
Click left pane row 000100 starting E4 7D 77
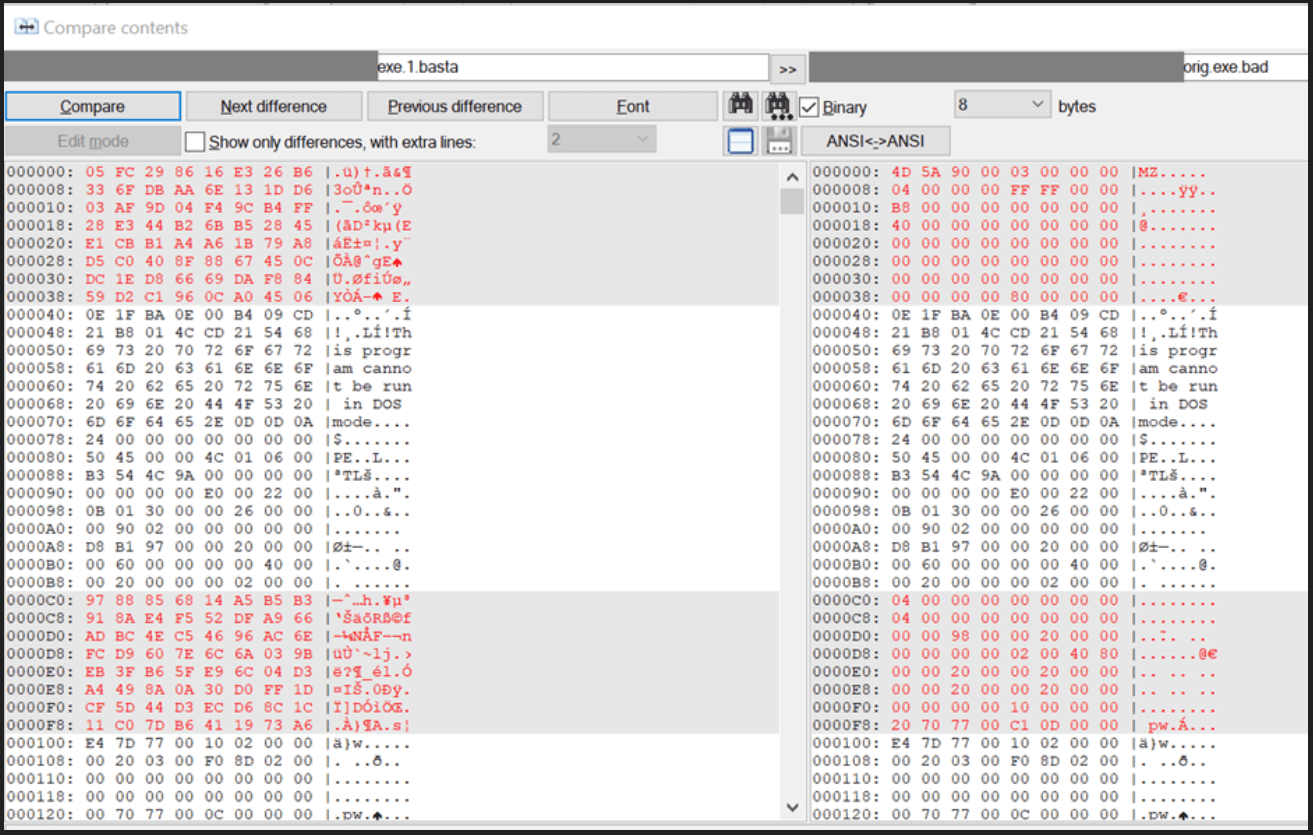210,744
